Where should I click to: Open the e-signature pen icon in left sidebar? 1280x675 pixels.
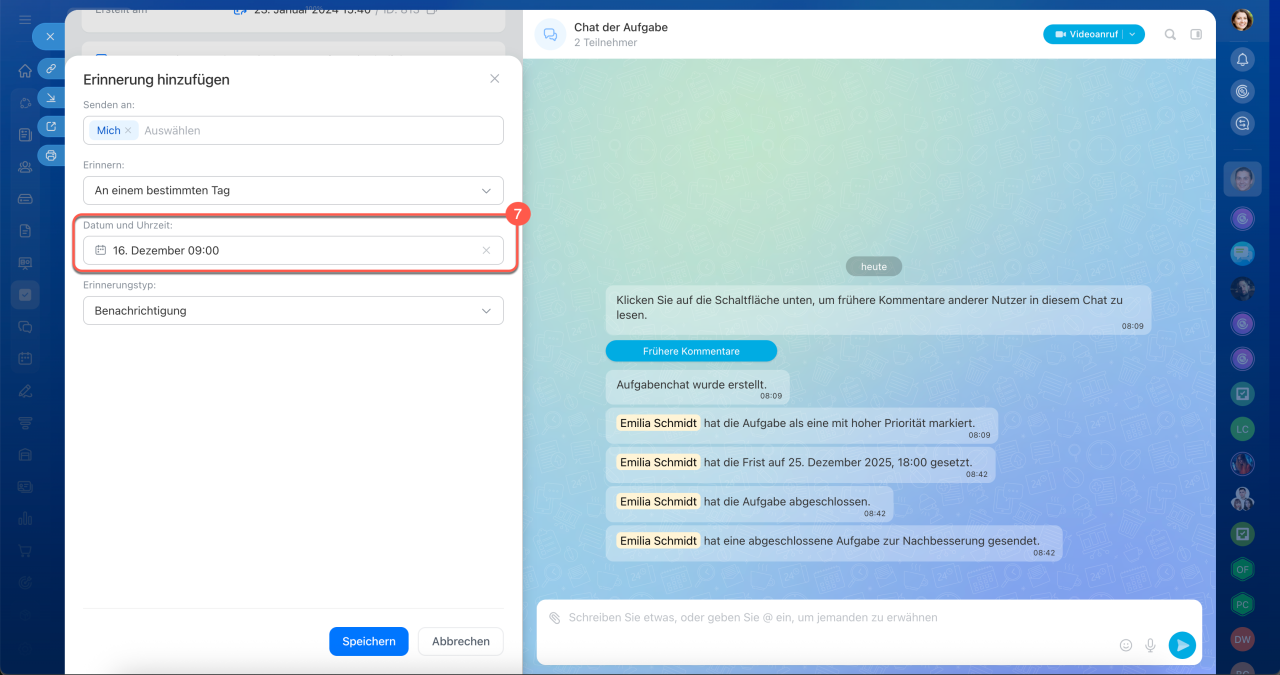coord(25,390)
